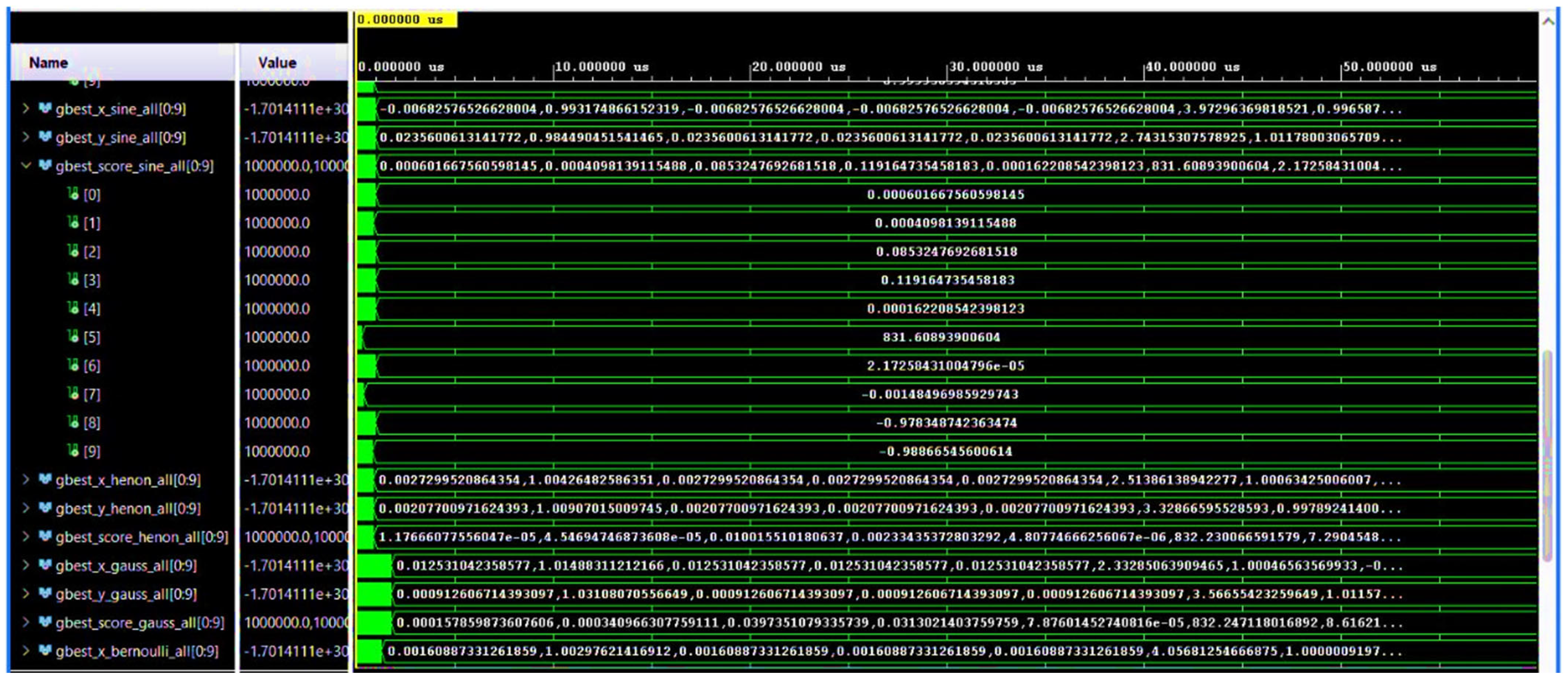Viewport: 1568px width, 685px height.
Task: Select element [7] of gbest_score_sine_all
Action: pos(92,394)
